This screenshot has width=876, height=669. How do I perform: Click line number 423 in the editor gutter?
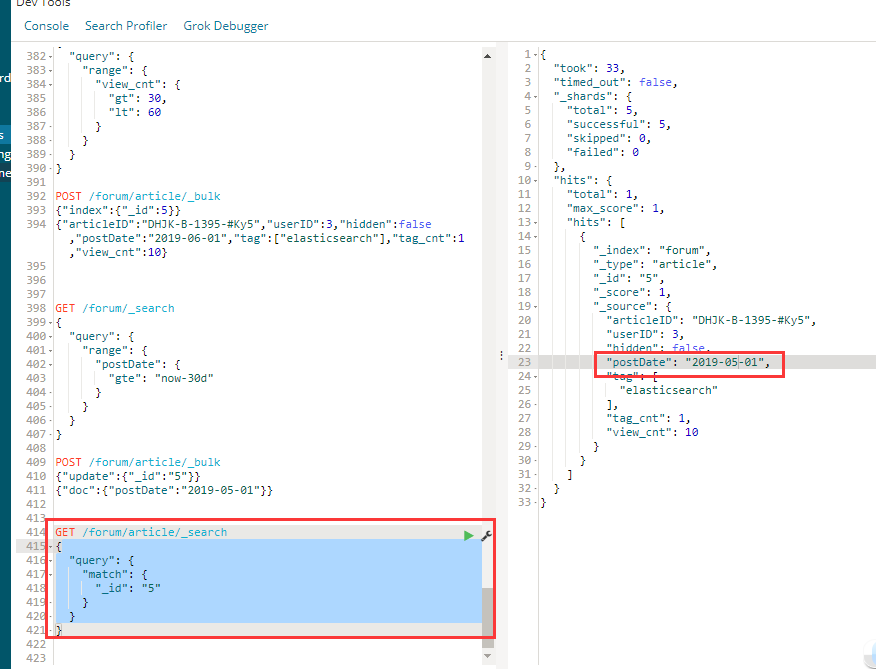(x=36, y=658)
